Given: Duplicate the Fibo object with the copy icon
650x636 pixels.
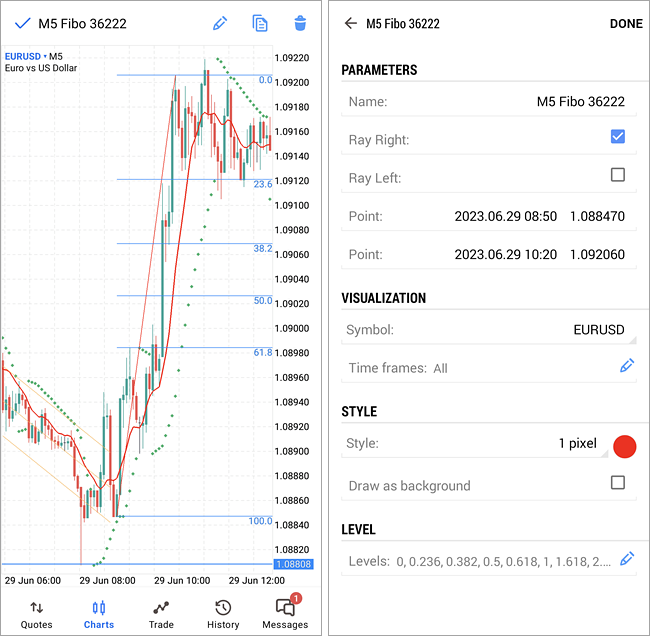Looking at the screenshot, I should pyautogui.click(x=260, y=23).
